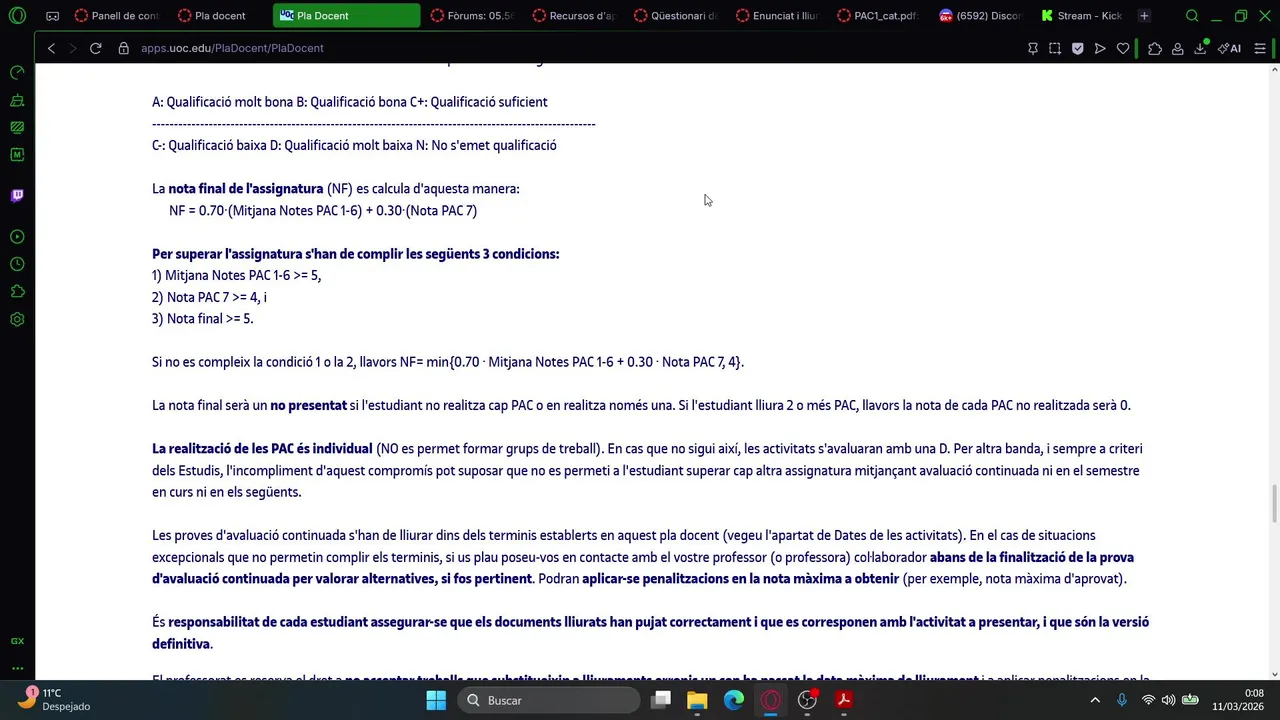
Task: Click text '2) Nota PAC 7 >= 4, i'
Action: click(209, 298)
